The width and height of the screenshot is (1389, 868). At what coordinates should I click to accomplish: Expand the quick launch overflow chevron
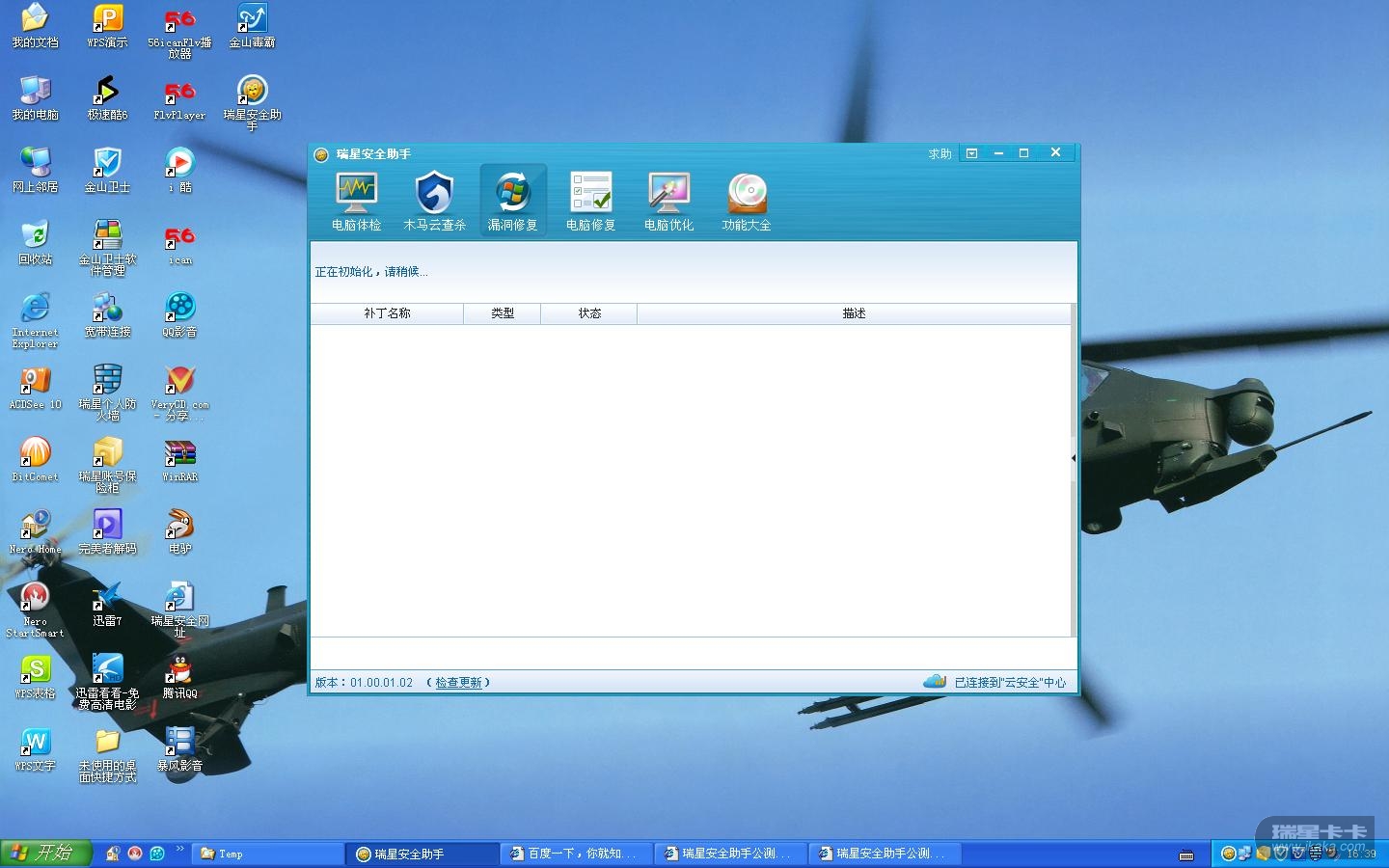pos(179,850)
